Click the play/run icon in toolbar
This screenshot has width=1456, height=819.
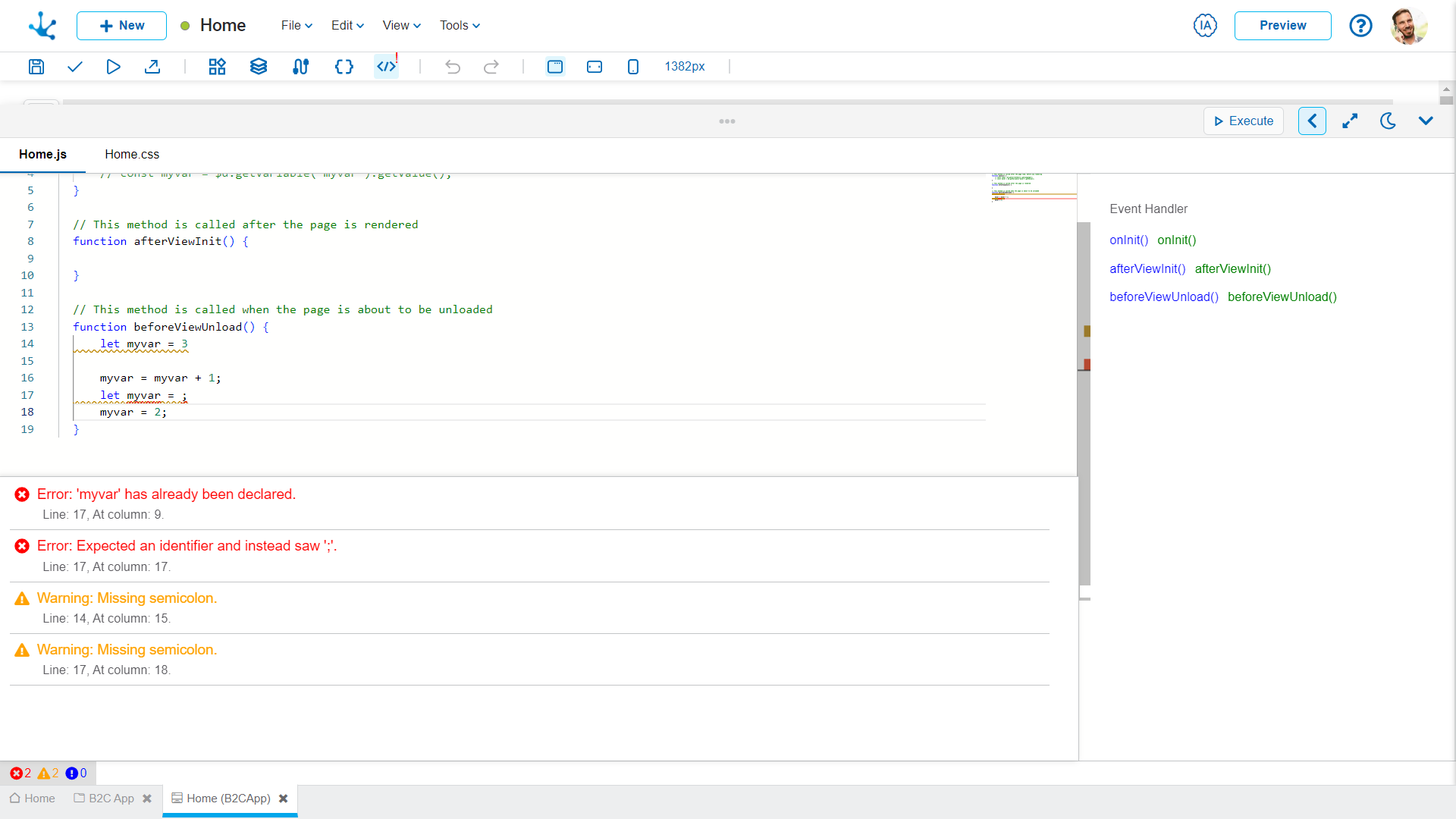(x=113, y=67)
